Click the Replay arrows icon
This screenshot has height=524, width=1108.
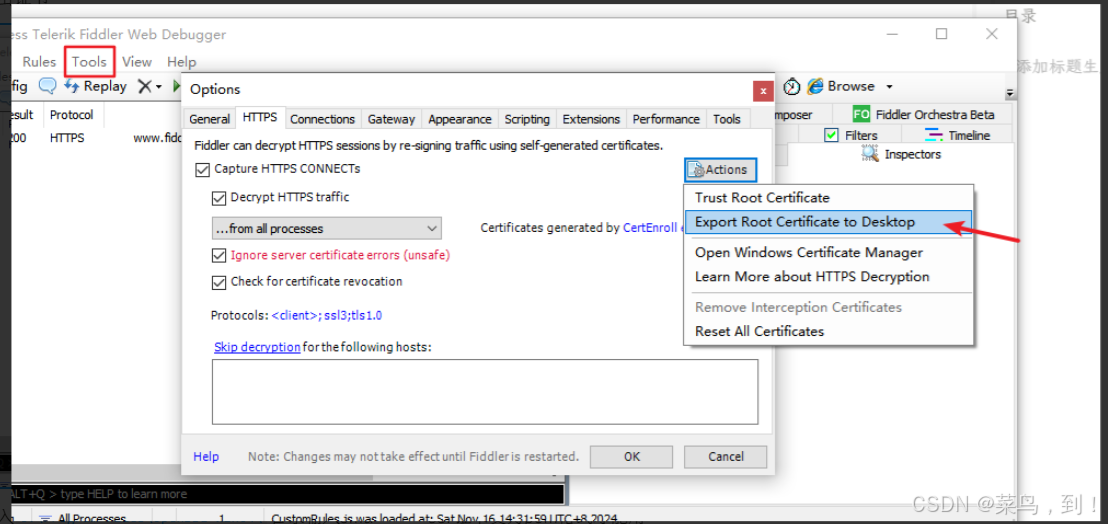pos(72,86)
